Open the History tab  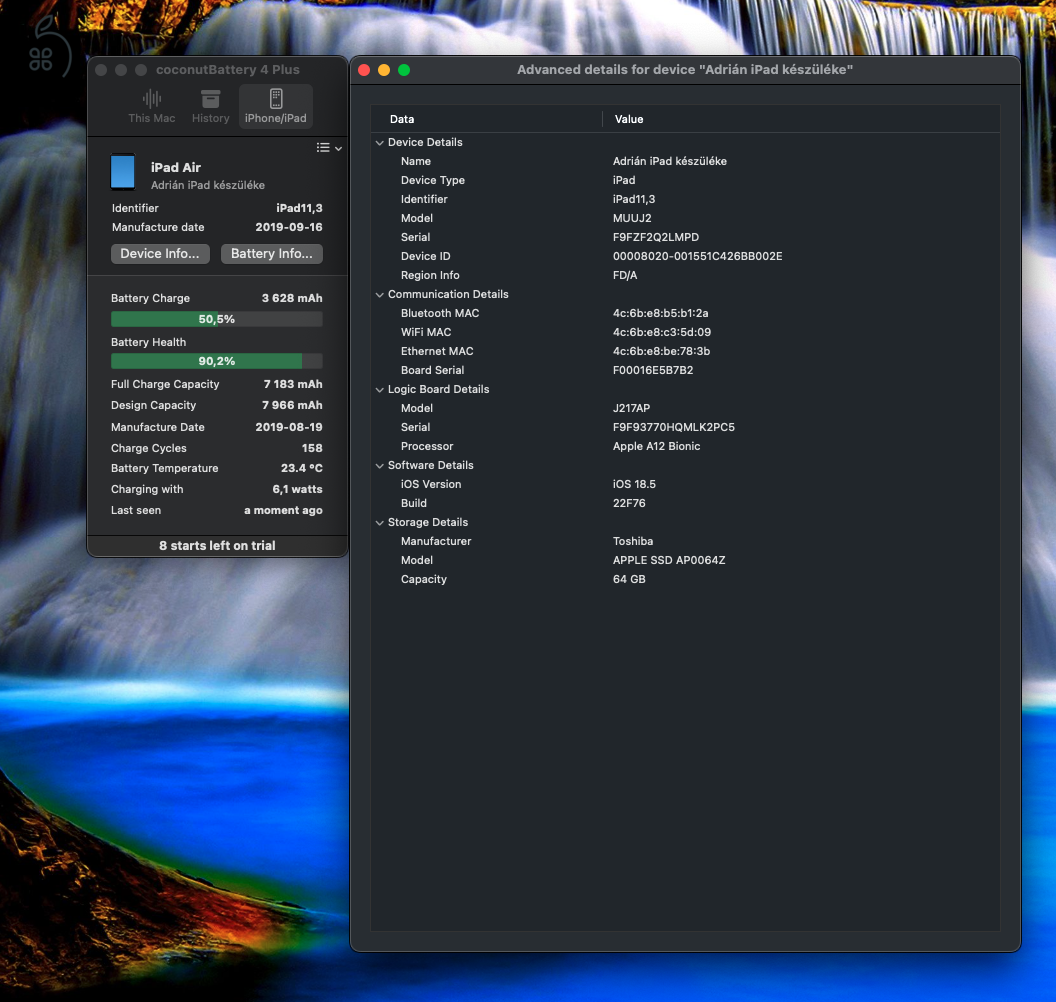[210, 106]
